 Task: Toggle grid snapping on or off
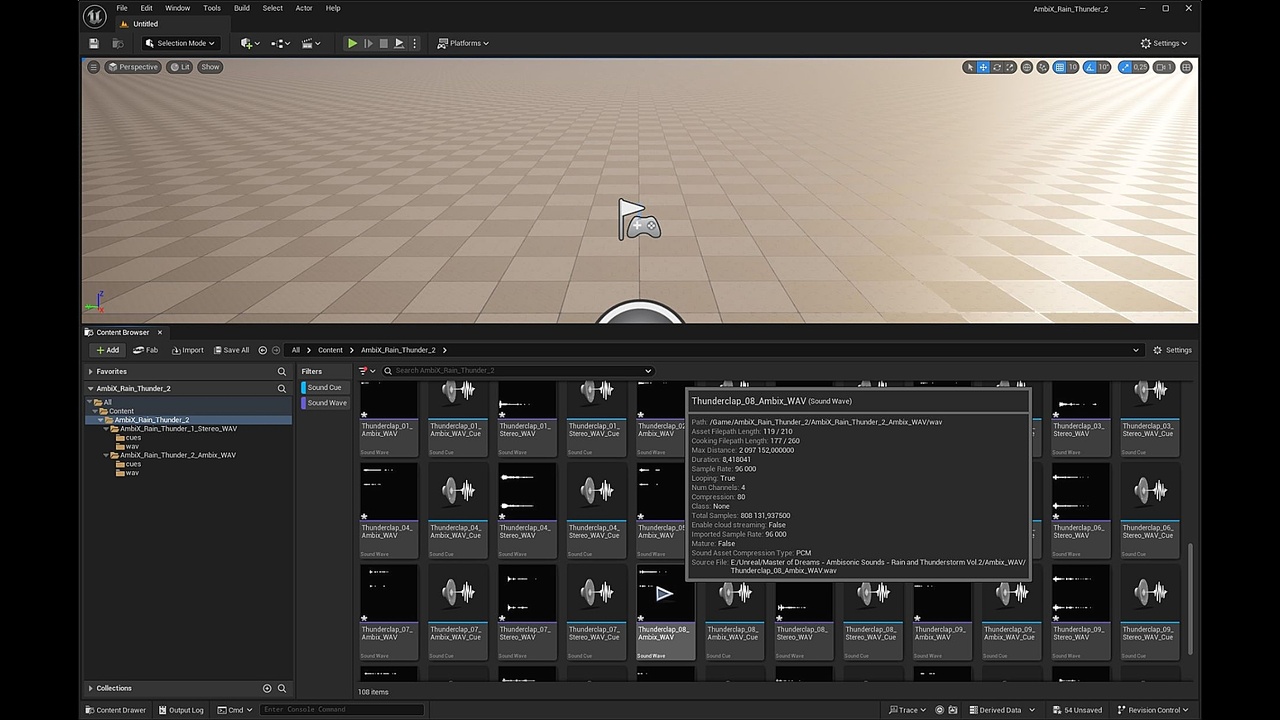click(x=1059, y=67)
